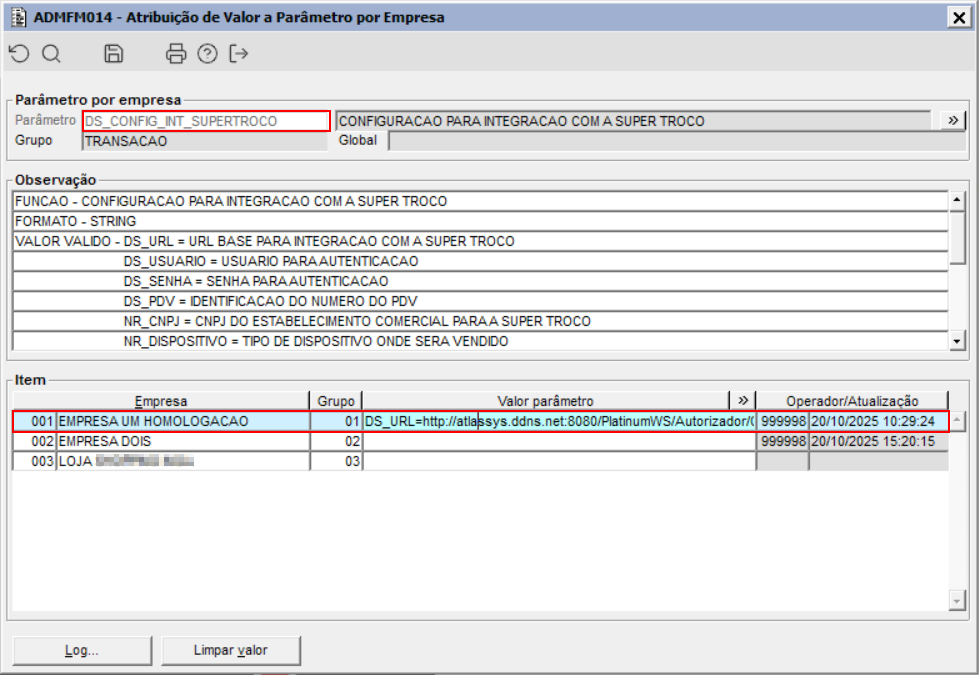Click Observação scrollbar up arrow
Screen dimensions: 979x675
(x=957, y=200)
